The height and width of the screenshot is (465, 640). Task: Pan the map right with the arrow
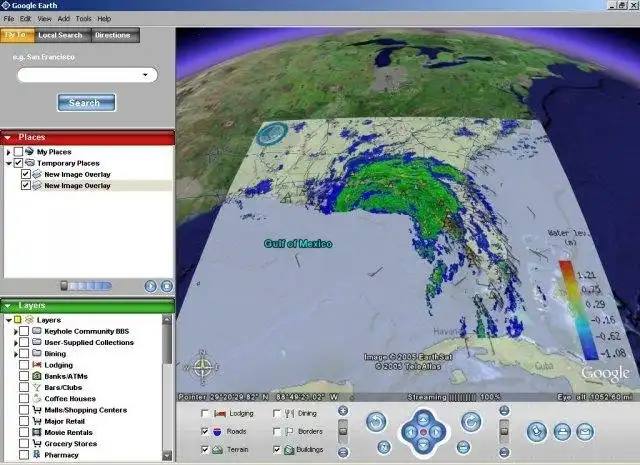(436, 432)
